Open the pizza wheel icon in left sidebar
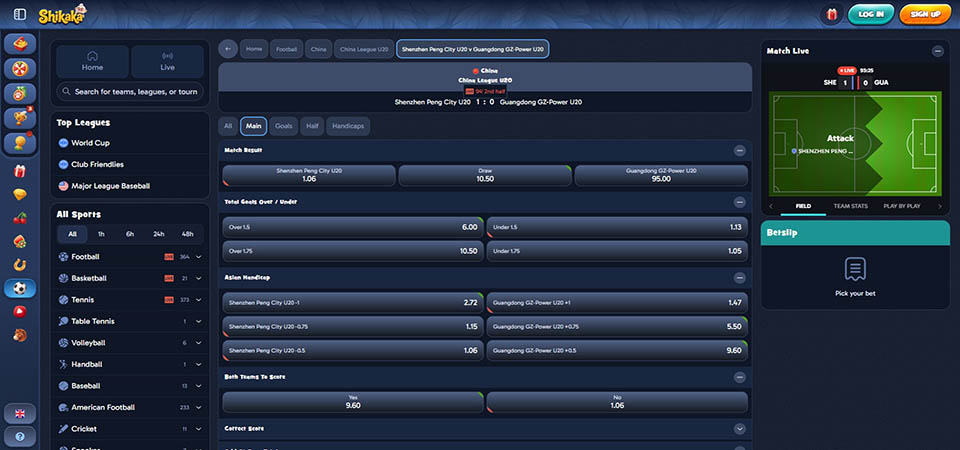Viewport: 960px width, 450px height. click(x=20, y=69)
